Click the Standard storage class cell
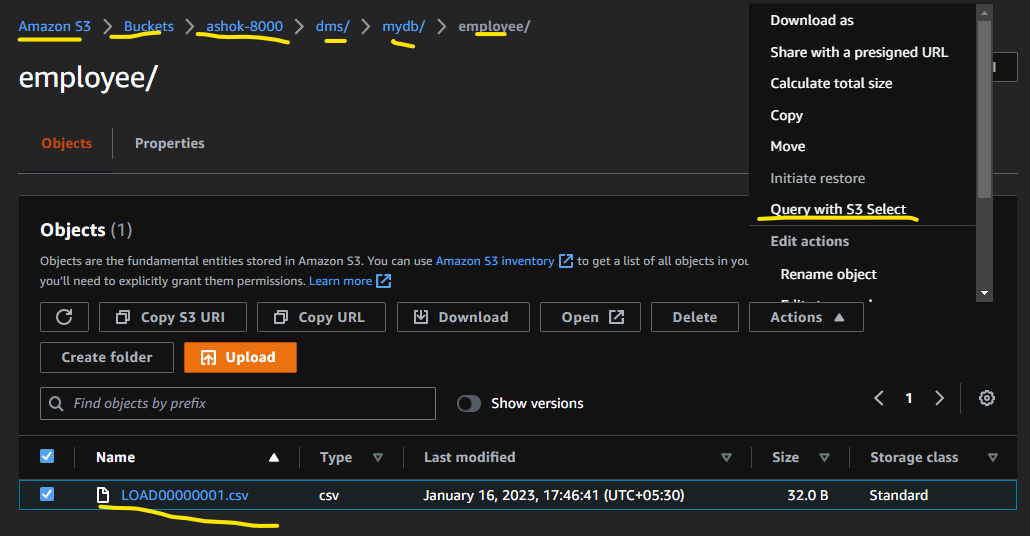The height and width of the screenshot is (536, 1030). (x=898, y=495)
